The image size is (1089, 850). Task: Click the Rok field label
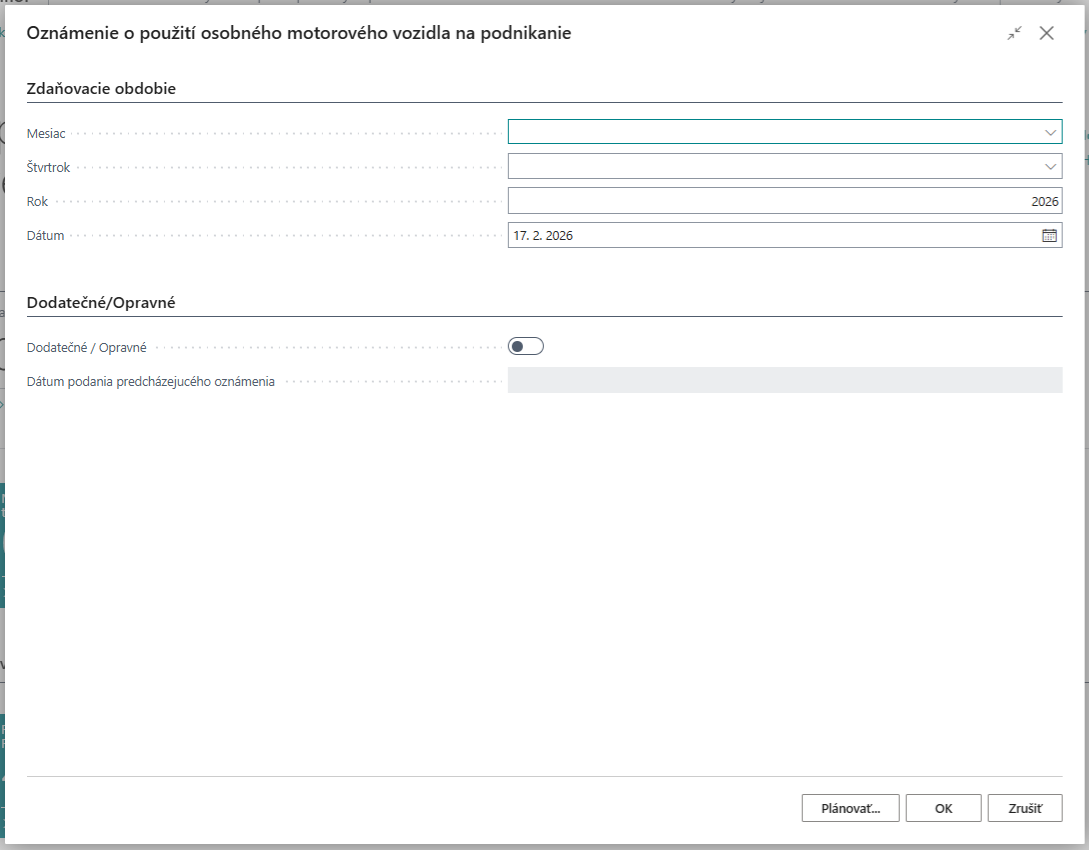[37, 202]
